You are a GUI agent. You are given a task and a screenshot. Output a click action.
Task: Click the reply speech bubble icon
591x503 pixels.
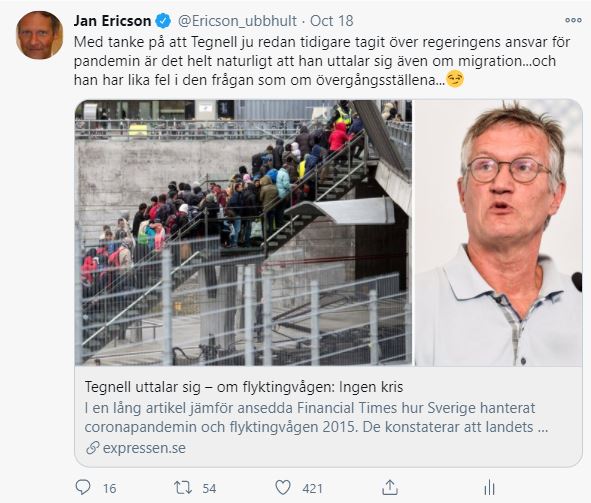(83, 488)
